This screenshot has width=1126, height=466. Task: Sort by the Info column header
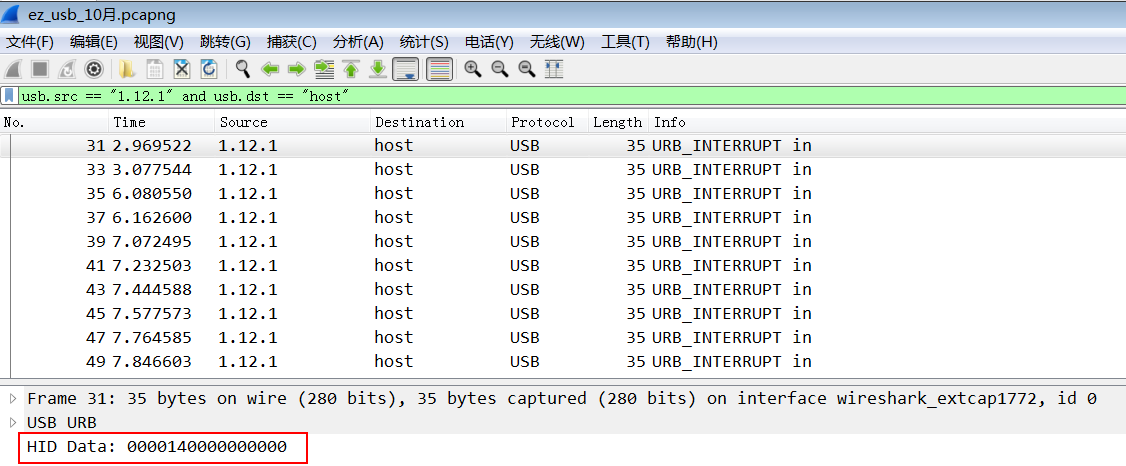click(x=887, y=122)
